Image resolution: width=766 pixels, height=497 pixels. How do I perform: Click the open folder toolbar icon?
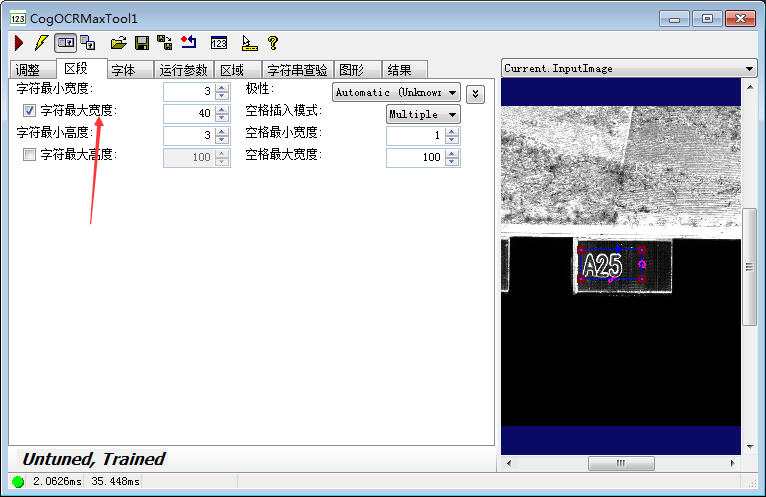(x=119, y=43)
